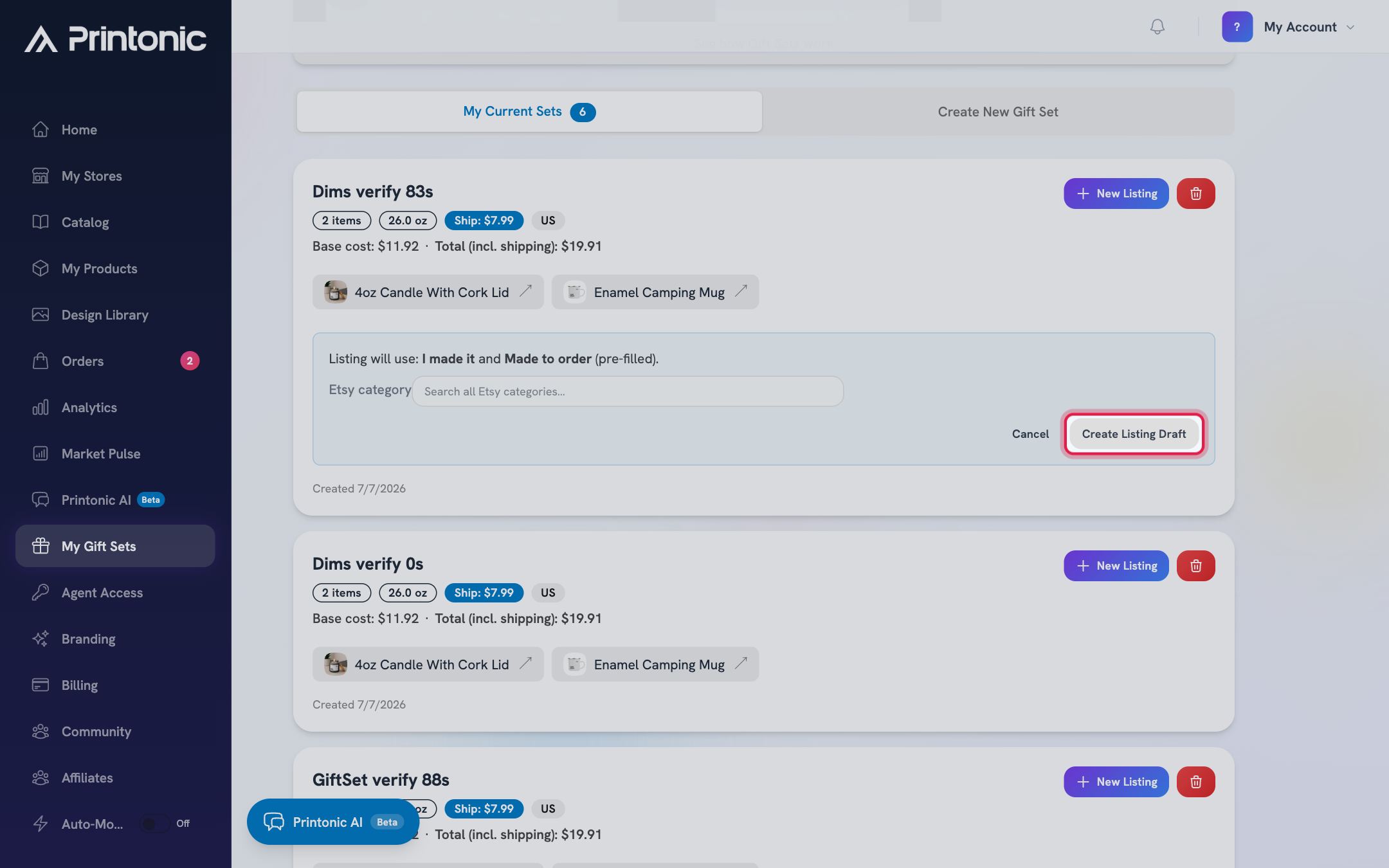Click the Printonic AI sidebar chat icon
This screenshot has height=868, width=1389.
pos(41,500)
